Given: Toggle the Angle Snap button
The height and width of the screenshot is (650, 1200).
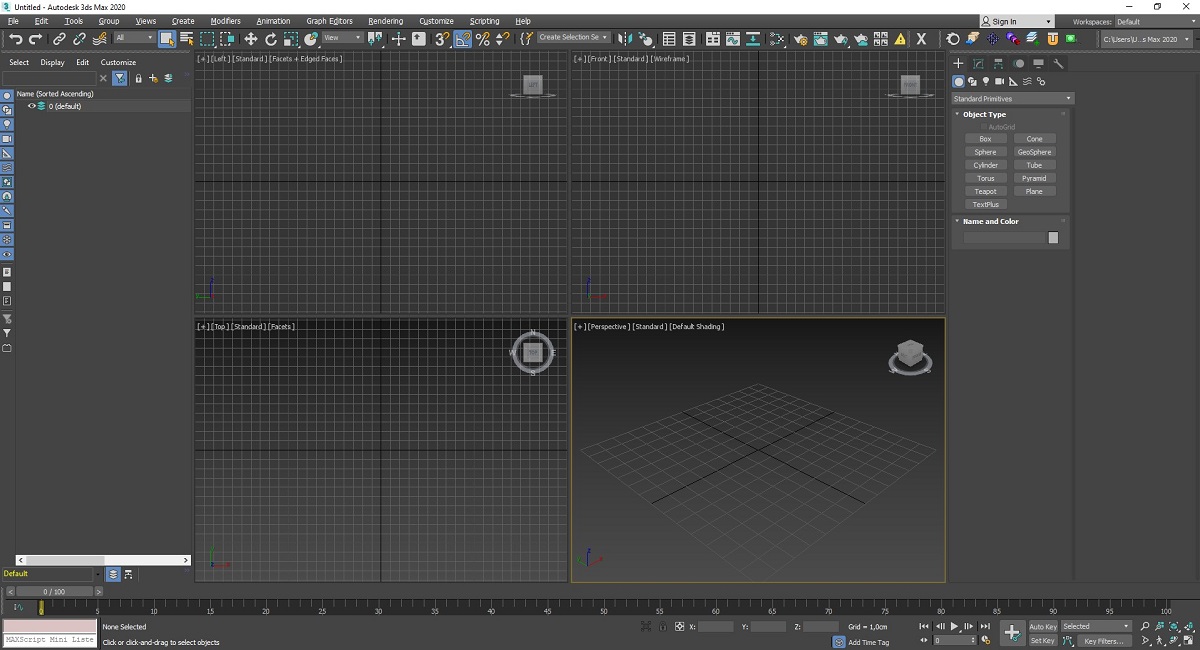Looking at the screenshot, I should click(x=463, y=39).
